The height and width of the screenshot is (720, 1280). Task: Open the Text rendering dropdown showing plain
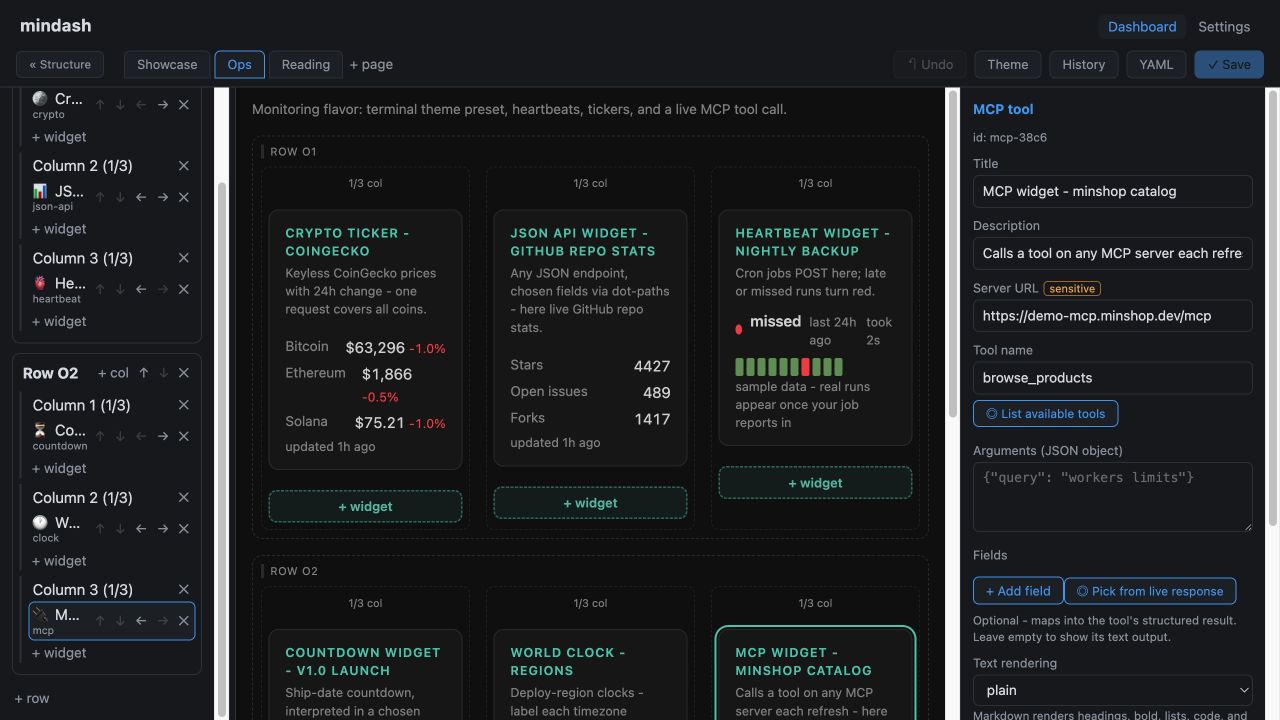(x=1113, y=690)
